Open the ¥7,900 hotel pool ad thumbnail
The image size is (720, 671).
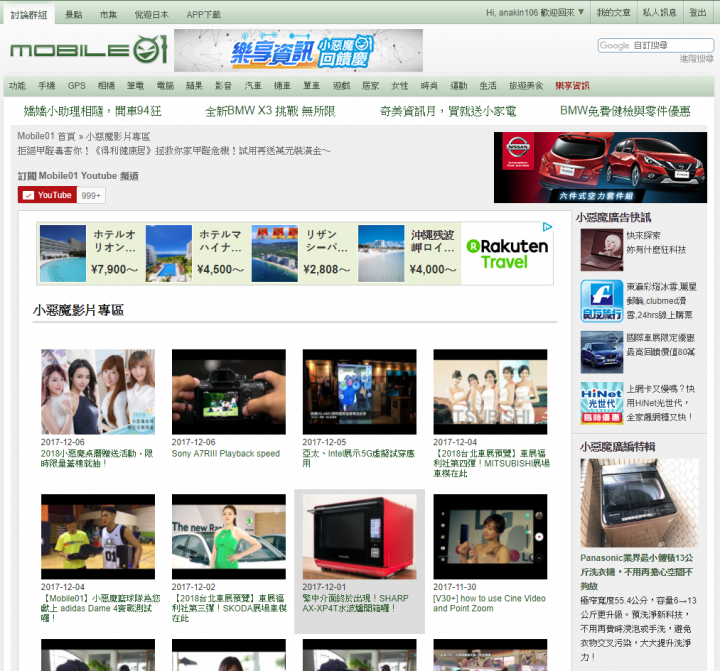[x=63, y=253]
